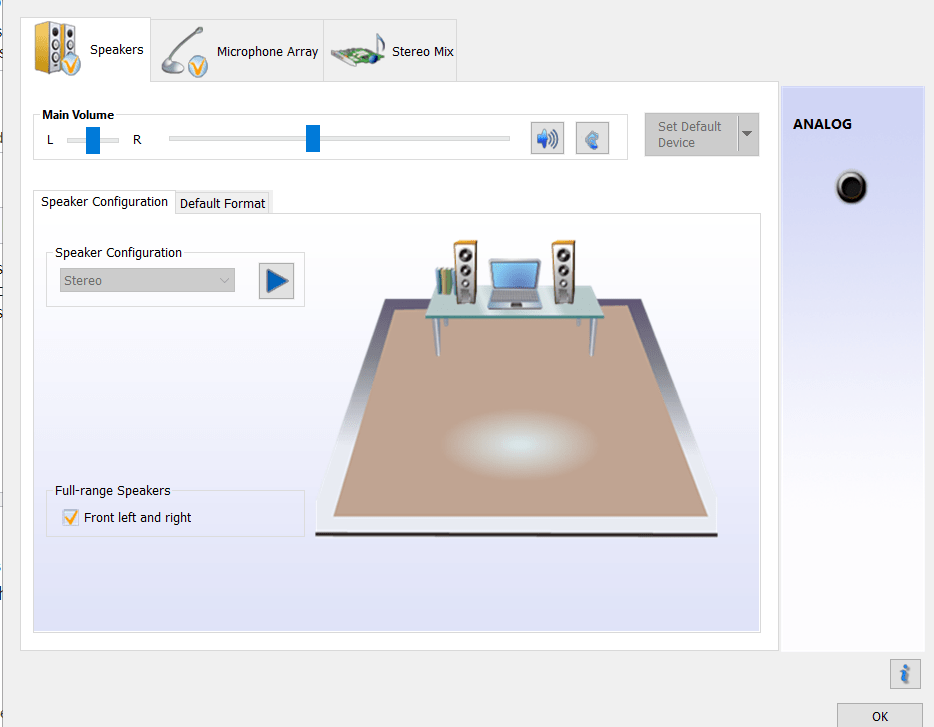The width and height of the screenshot is (934, 727).
Task: Click the ANALOG jack connector icon
Action: [x=850, y=188]
